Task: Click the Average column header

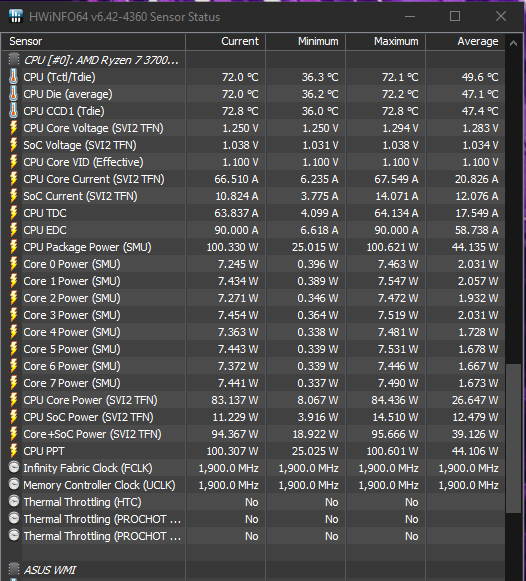Action: point(465,42)
